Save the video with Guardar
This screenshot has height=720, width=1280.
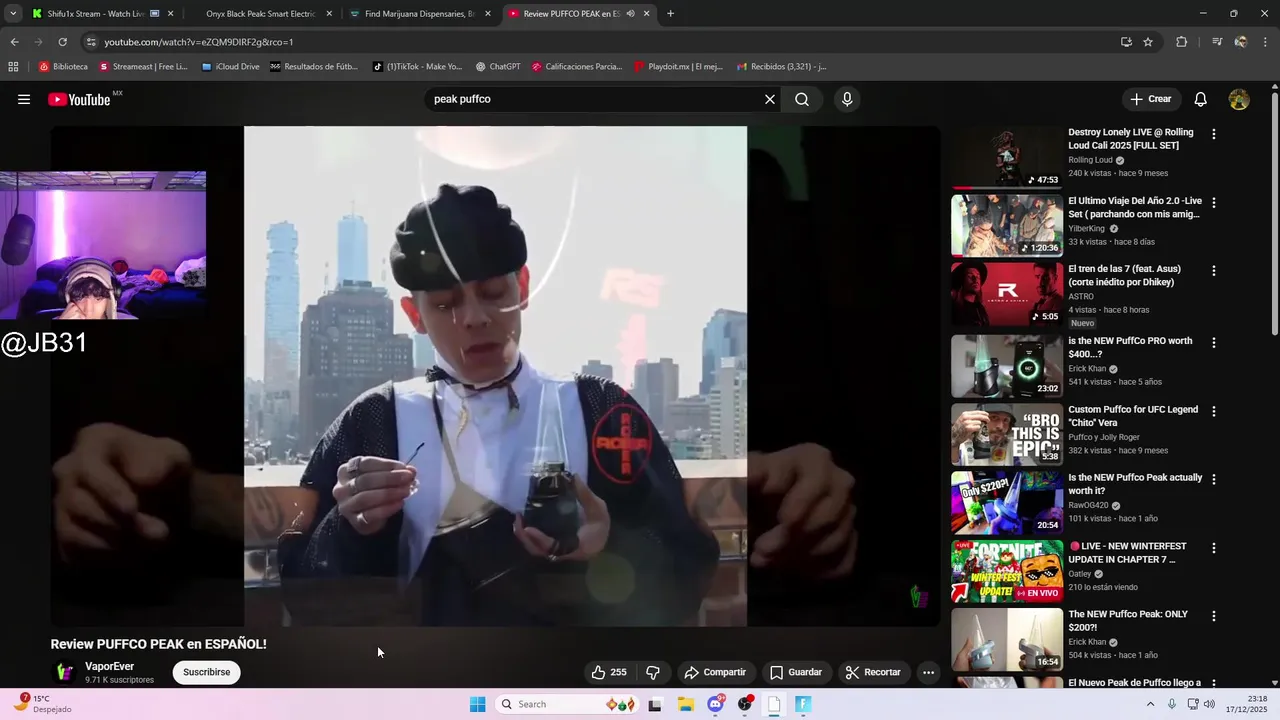(x=796, y=672)
